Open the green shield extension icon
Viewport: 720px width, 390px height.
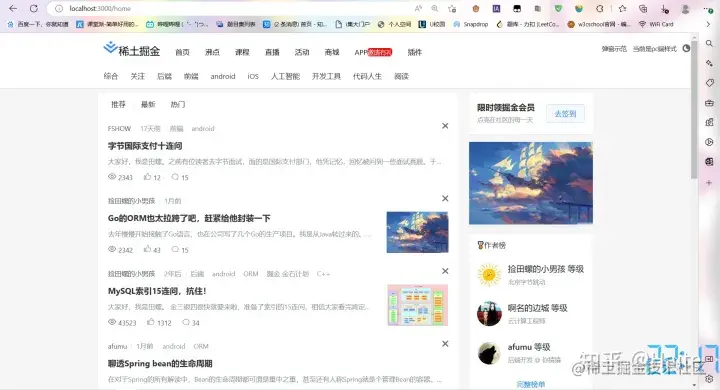(558, 8)
